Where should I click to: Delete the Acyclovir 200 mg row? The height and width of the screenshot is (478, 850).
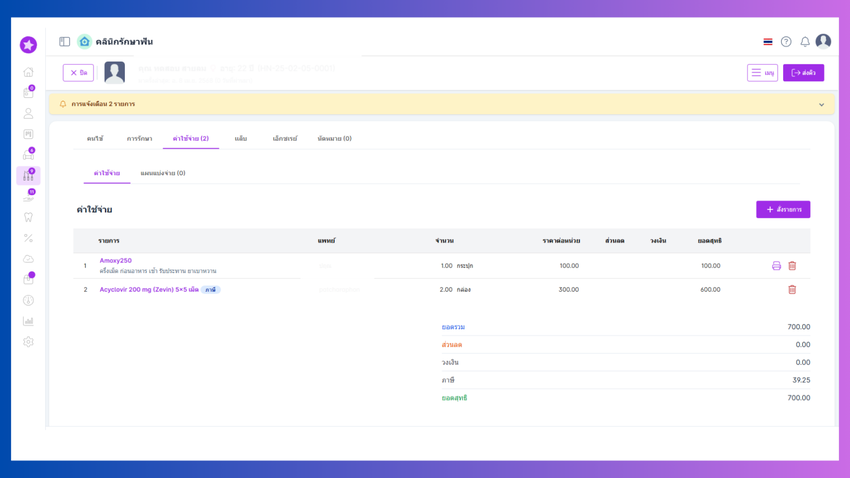point(792,289)
